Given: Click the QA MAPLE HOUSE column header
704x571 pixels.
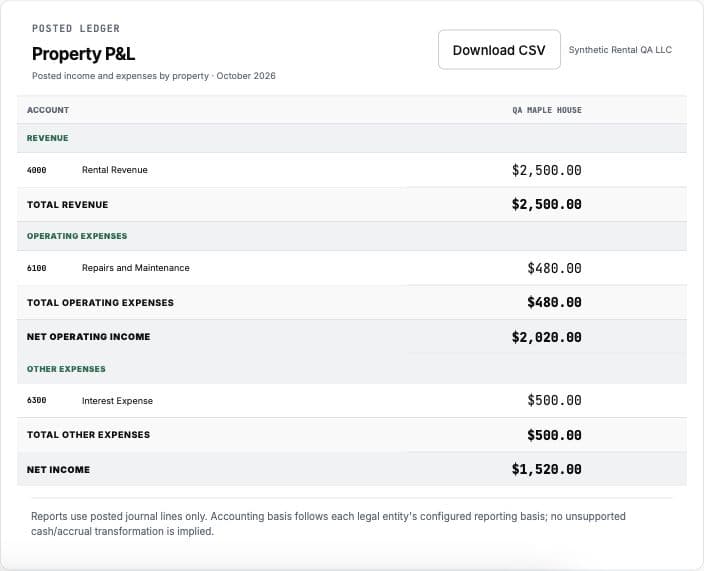Looking at the screenshot, I should point(547,110).
